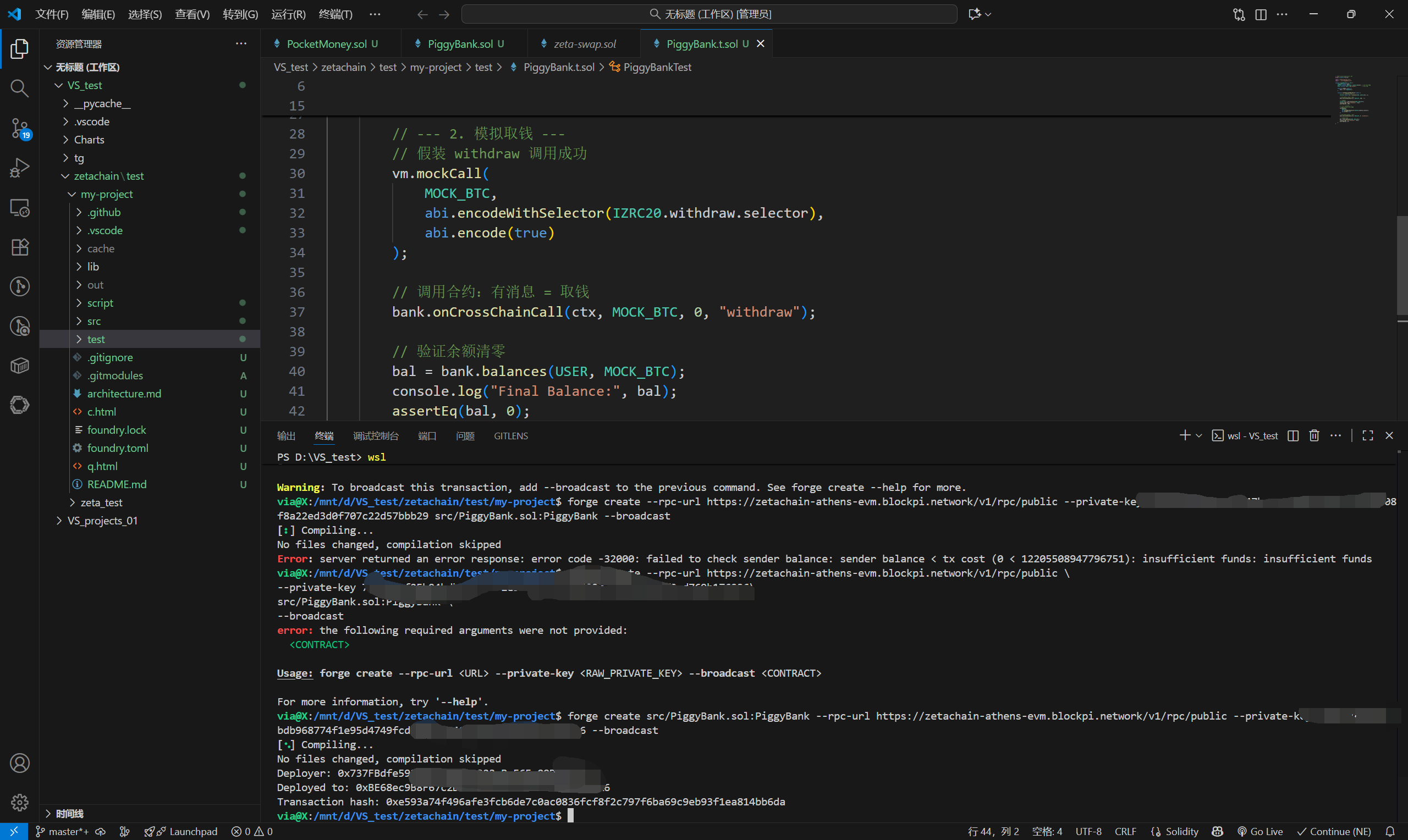Viewport: 1408px width, 840px height.
Task: Click master branch in status bar
Action: pos(62,831)
